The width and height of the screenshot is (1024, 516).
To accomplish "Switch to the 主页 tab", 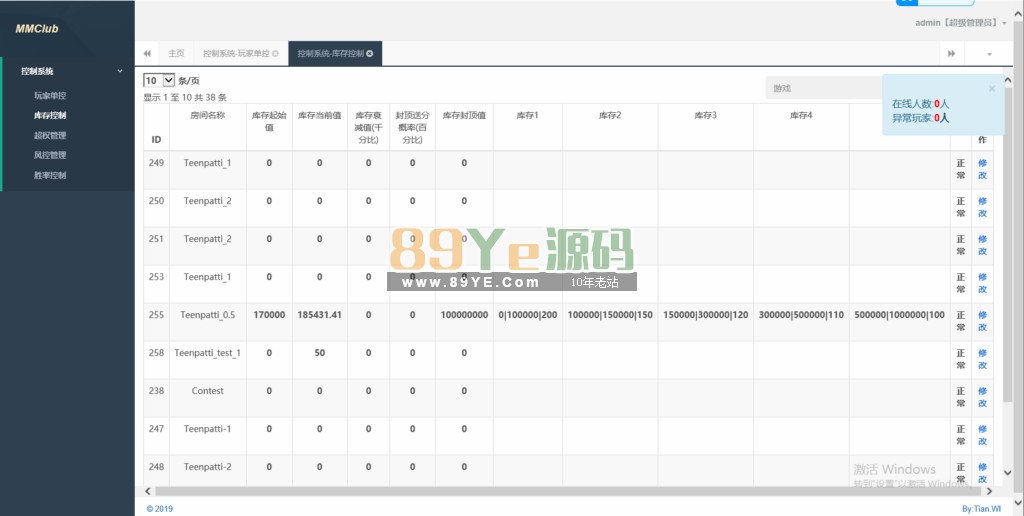I will 176,53.
